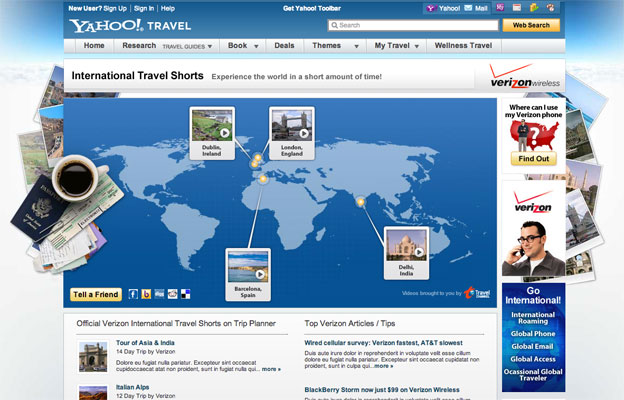The image size is (624, 400).
Task: Share via Yahoo Buzz icon
Action: click(146, 294)
